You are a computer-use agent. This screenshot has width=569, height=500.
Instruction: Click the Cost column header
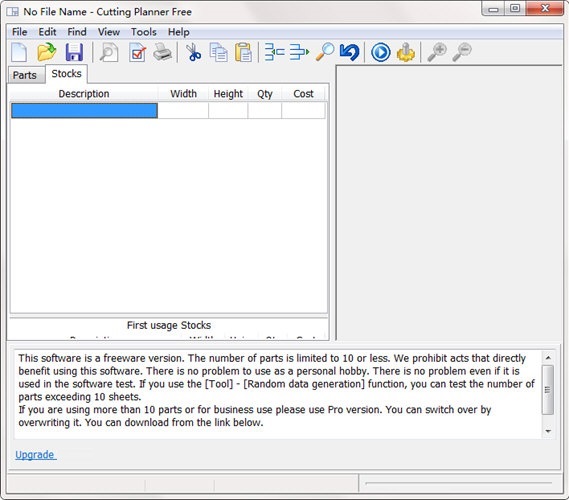303,94
